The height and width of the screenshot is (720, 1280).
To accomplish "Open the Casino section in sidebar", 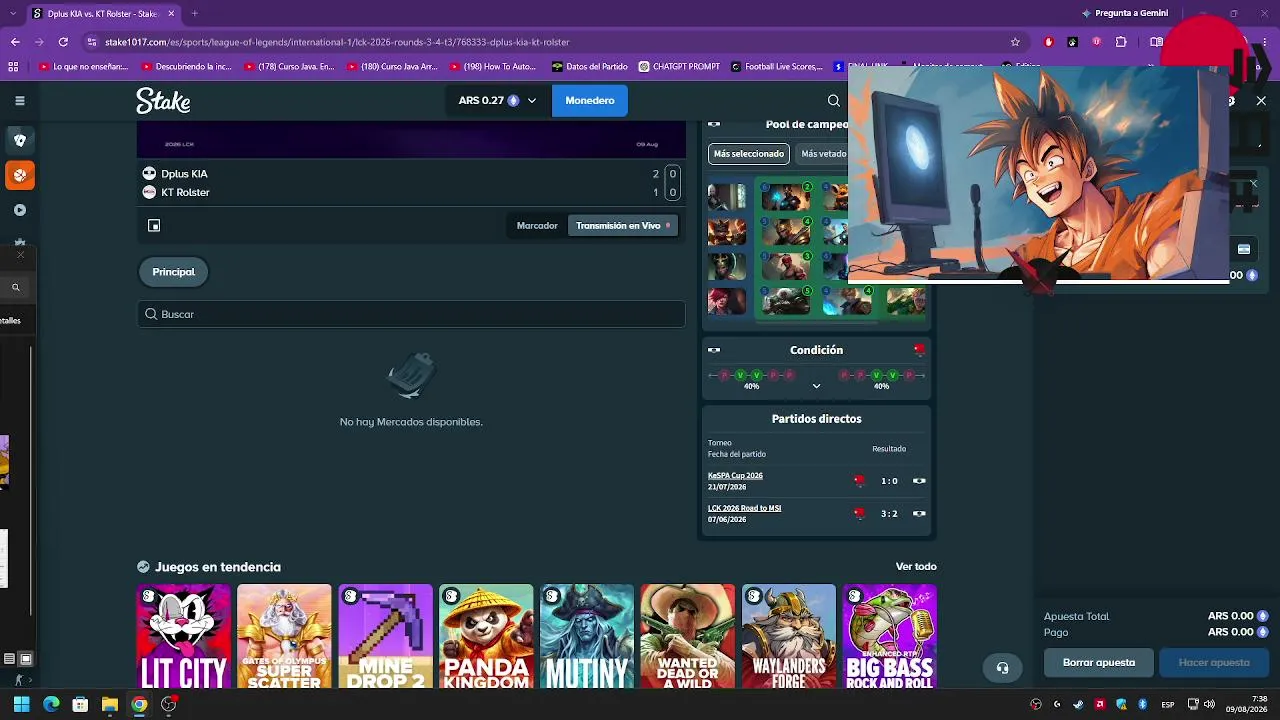I will pos(19,140).
